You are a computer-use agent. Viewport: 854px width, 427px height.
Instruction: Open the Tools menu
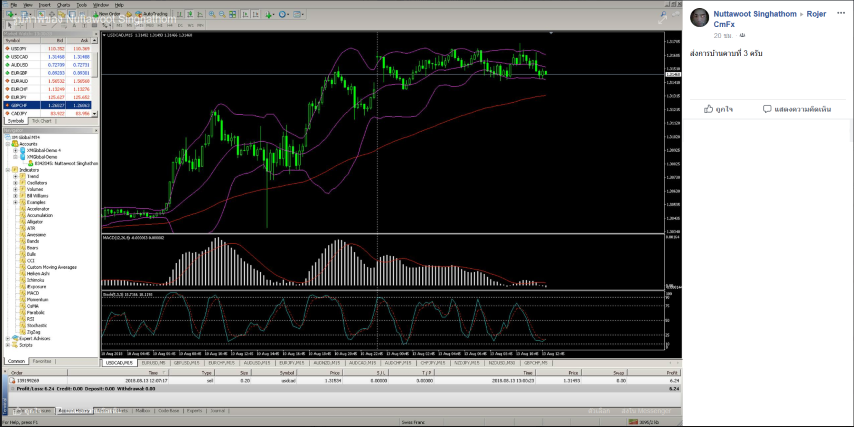pyautogui.click(x=81, y=5)
